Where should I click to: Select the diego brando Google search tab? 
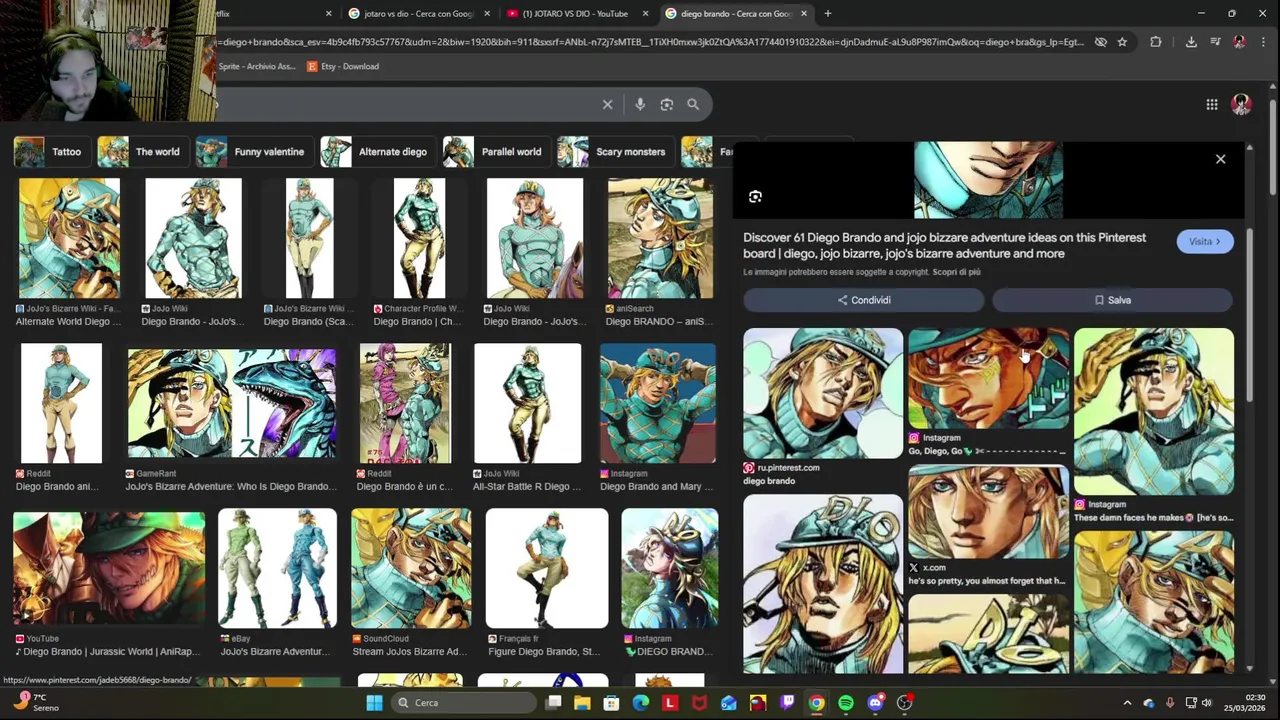(x=736, y=14)
